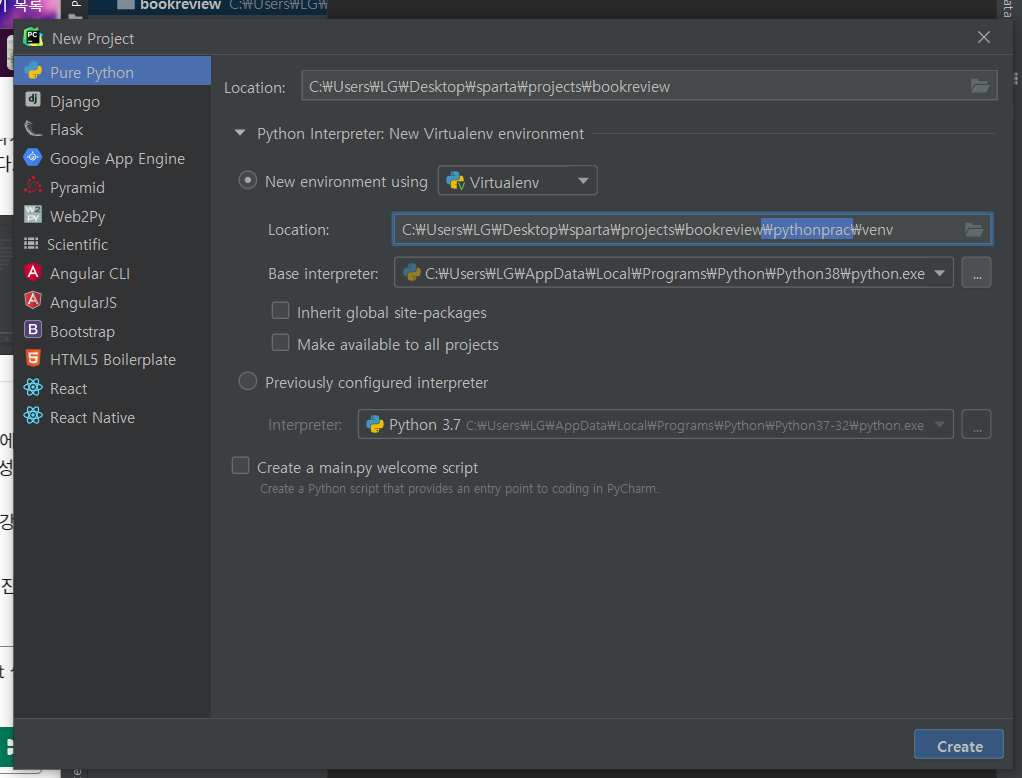Click the Bootstrap B icon
This screenshot has width=1022, height=778.
pos(33,329)
